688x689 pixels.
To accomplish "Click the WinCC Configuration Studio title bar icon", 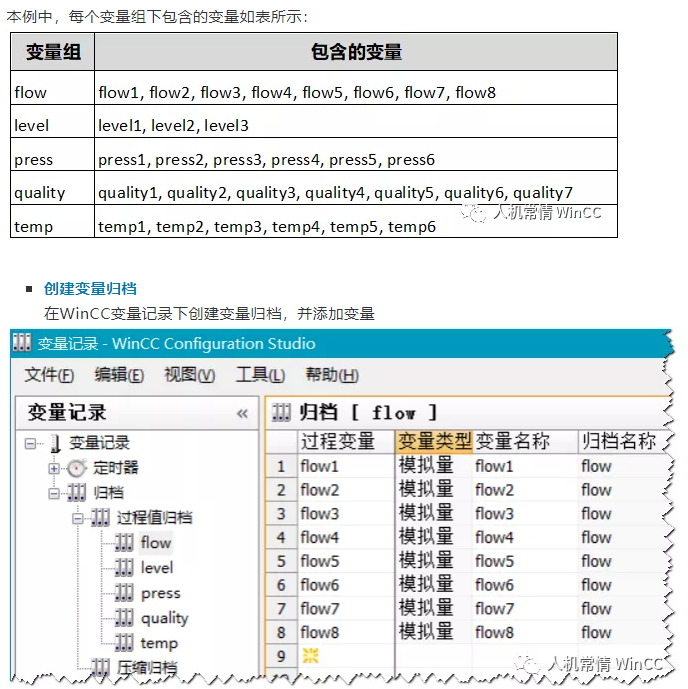I will [21, 344].
